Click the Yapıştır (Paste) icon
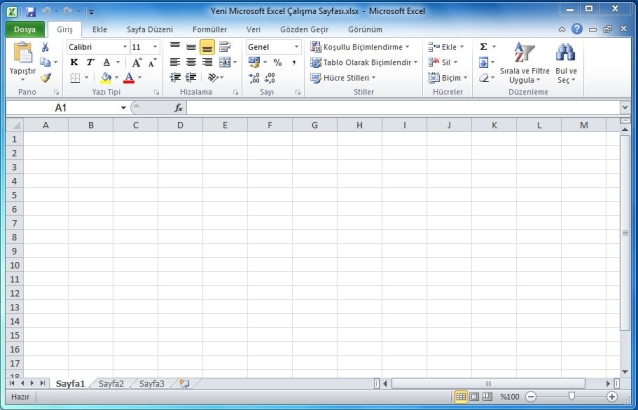Screen dimensions: 638x410 (x=21, y=55)
